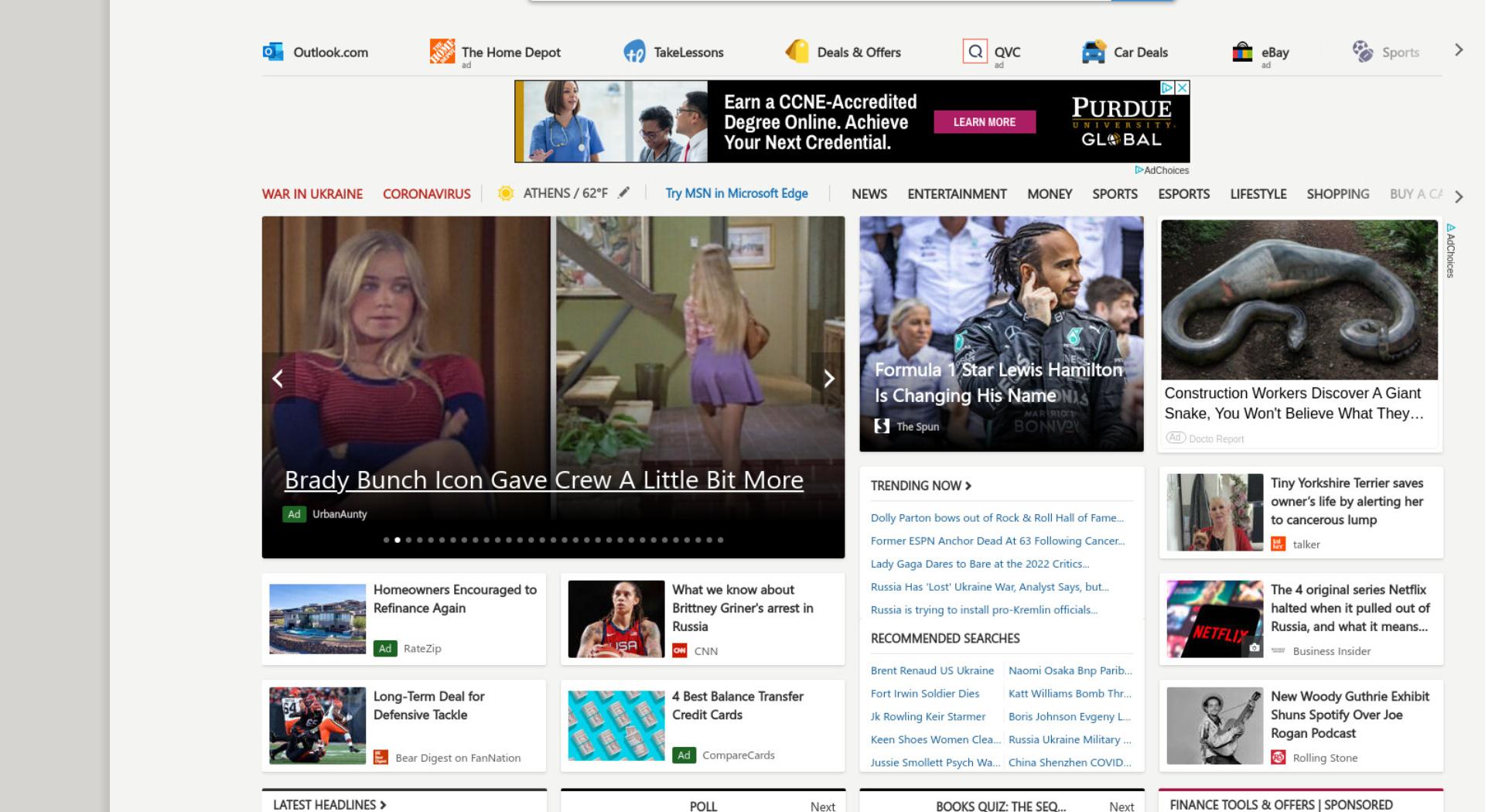Click Learn More on Purdue ad
Screen dimensions: 1485x812
point(985,122)
